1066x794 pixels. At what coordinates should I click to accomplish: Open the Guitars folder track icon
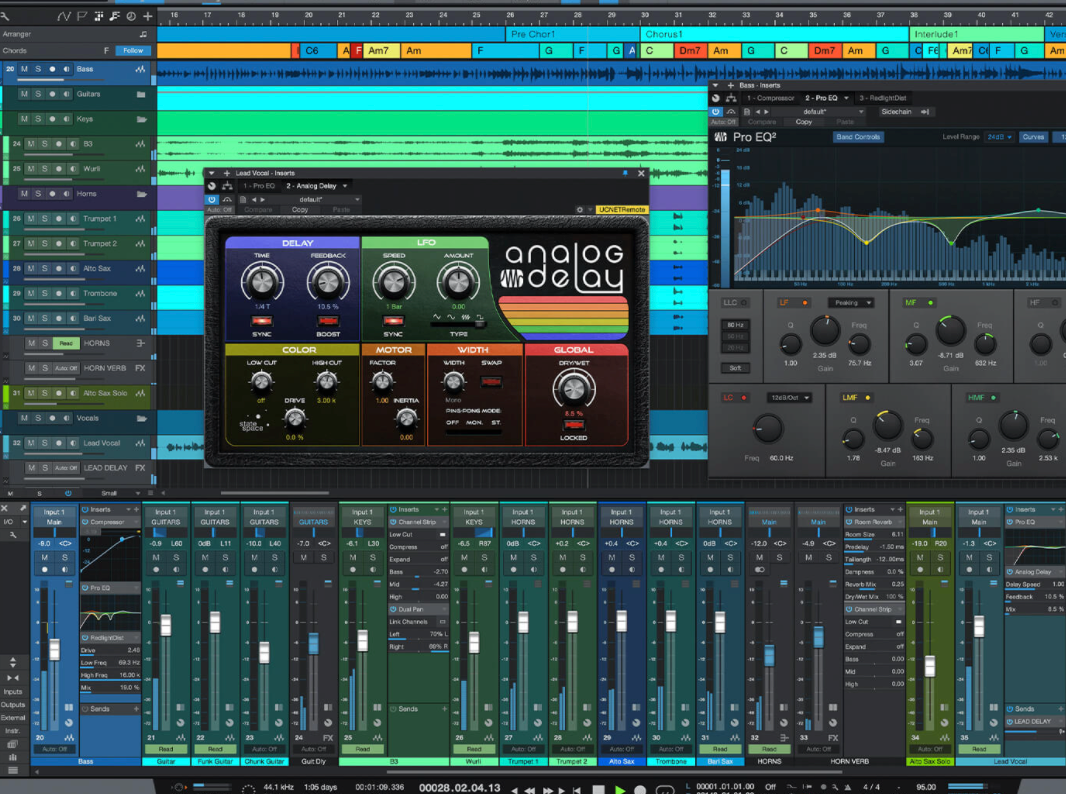tap(141, 94)
